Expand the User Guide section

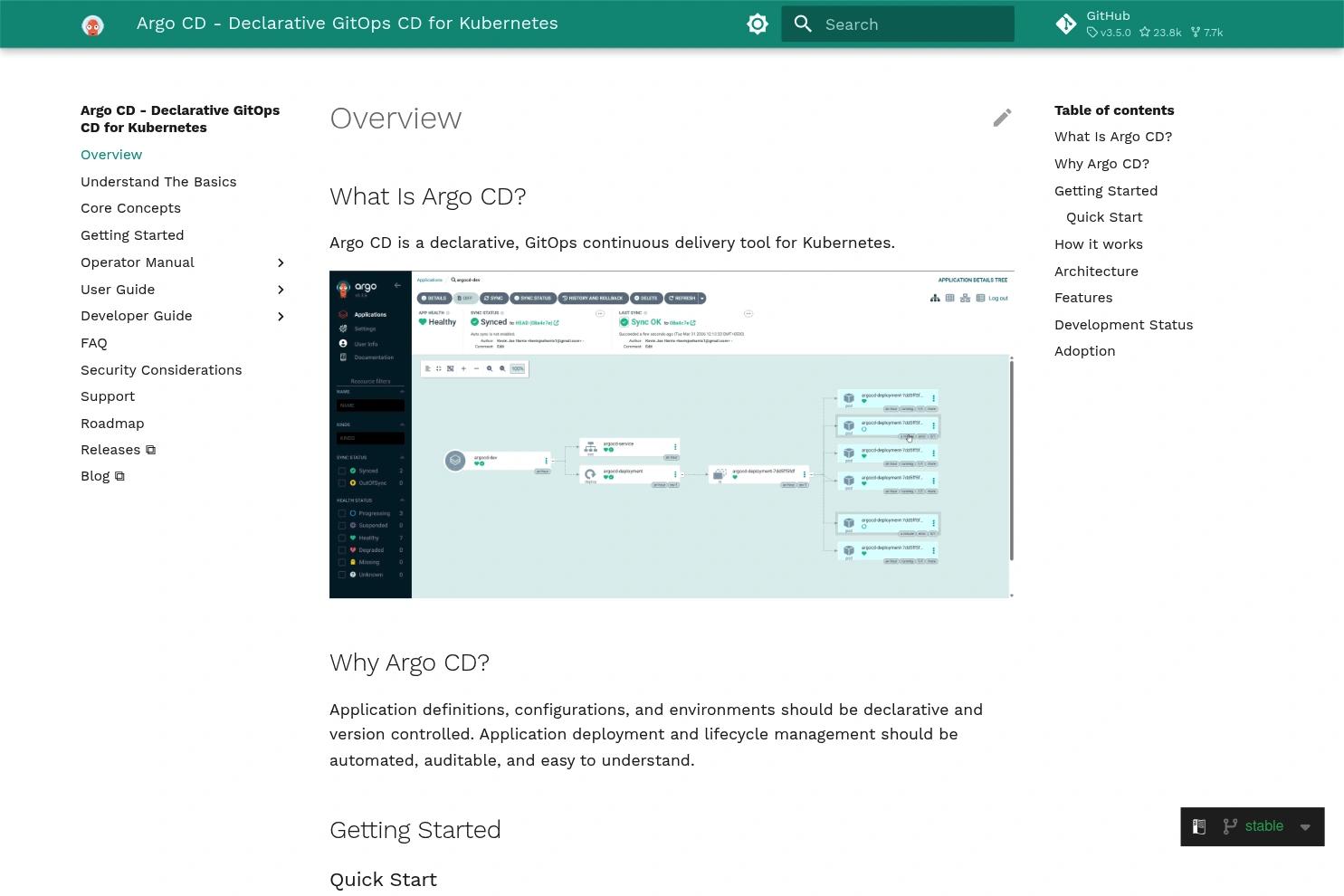pos(281,290)
